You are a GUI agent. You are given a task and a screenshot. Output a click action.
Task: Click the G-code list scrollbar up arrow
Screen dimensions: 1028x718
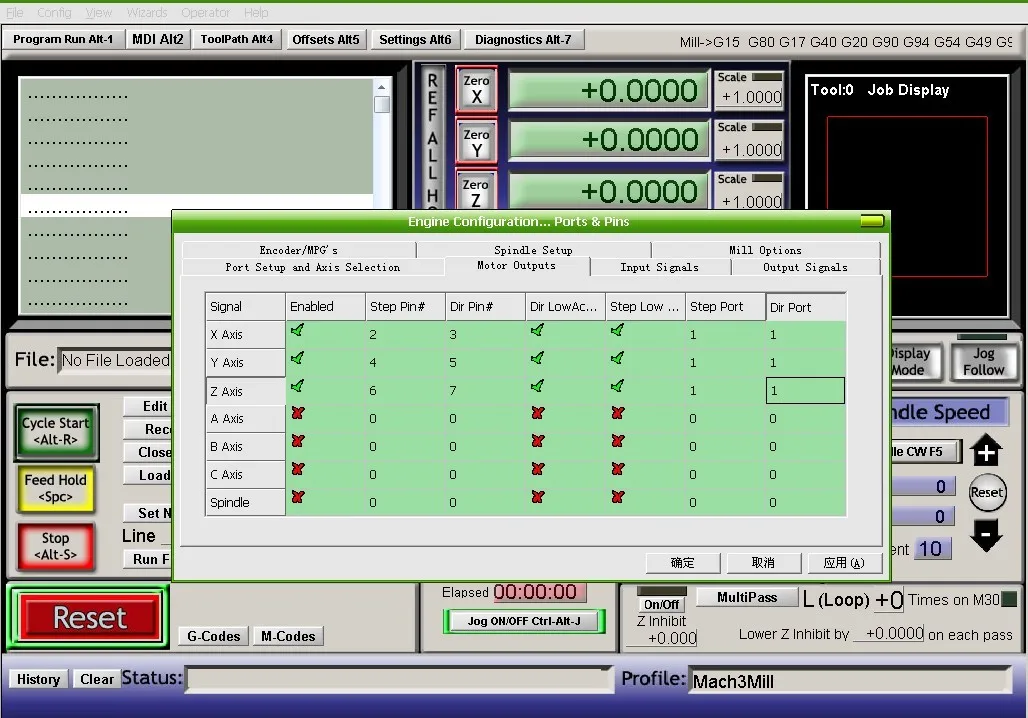coord(382,86)
